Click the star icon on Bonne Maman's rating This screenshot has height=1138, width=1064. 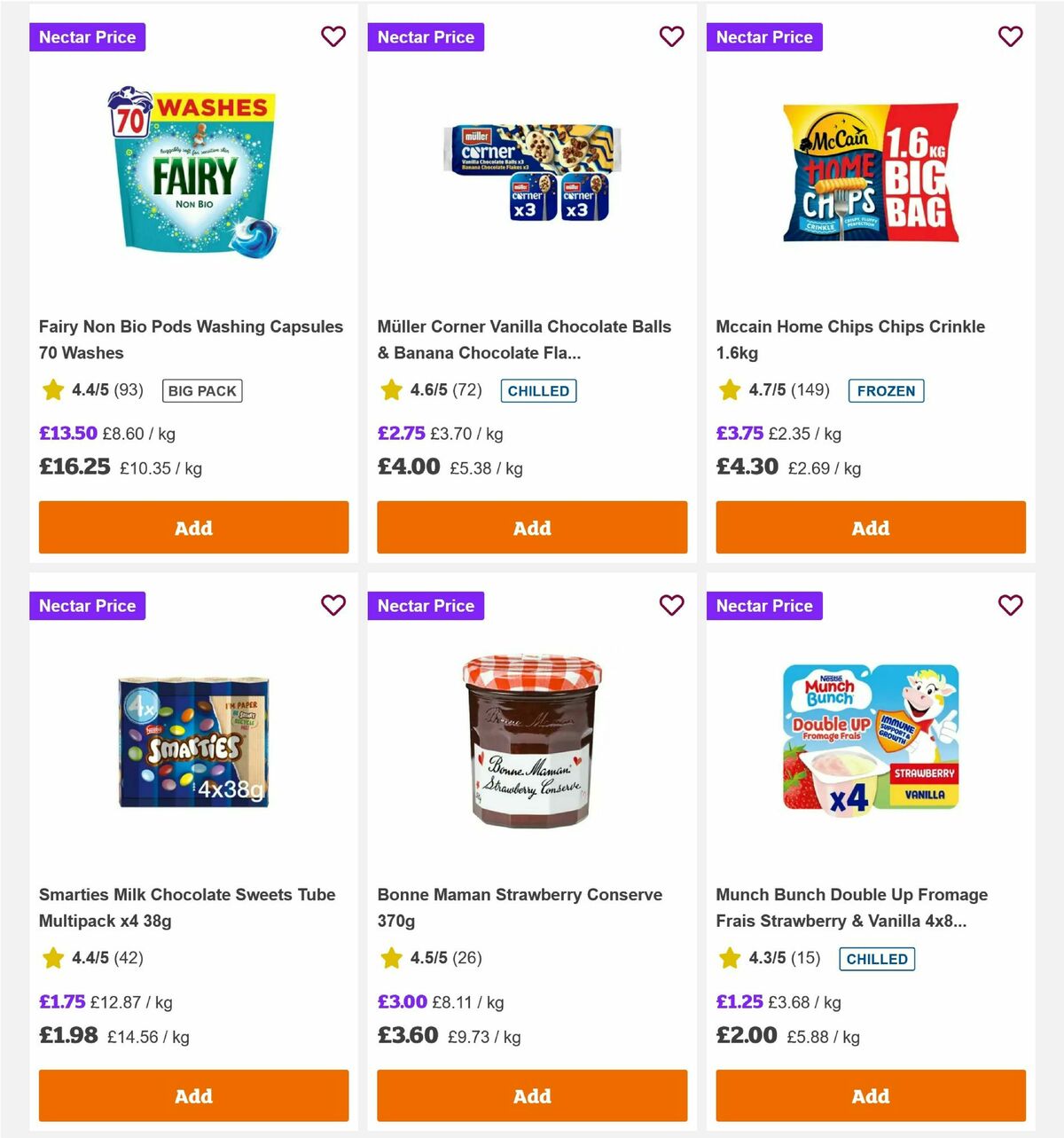tap(390, 958)
